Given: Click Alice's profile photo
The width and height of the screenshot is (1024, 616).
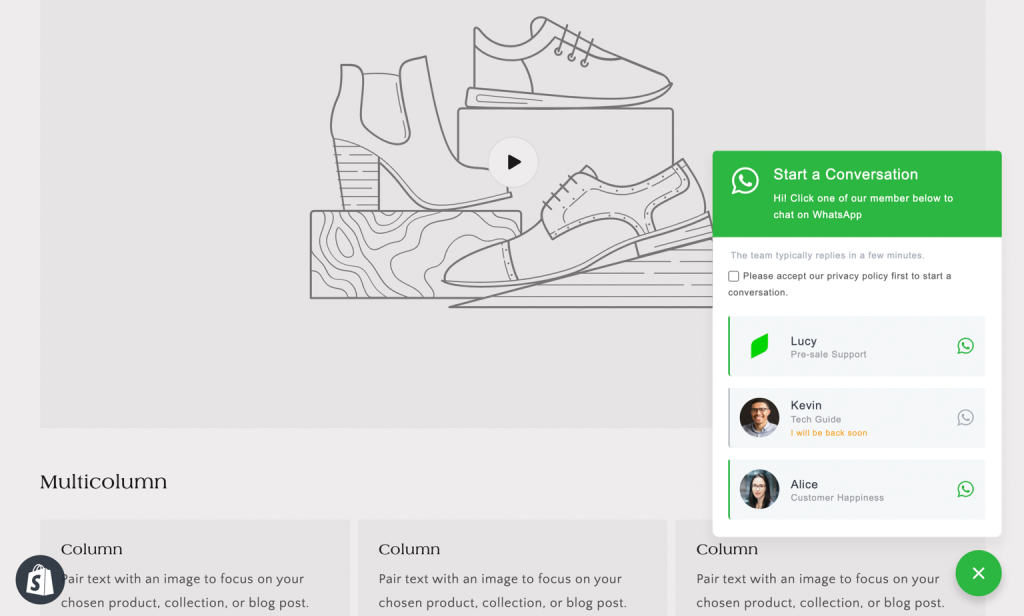Looking at the screenshot, I should click(759, 490).
